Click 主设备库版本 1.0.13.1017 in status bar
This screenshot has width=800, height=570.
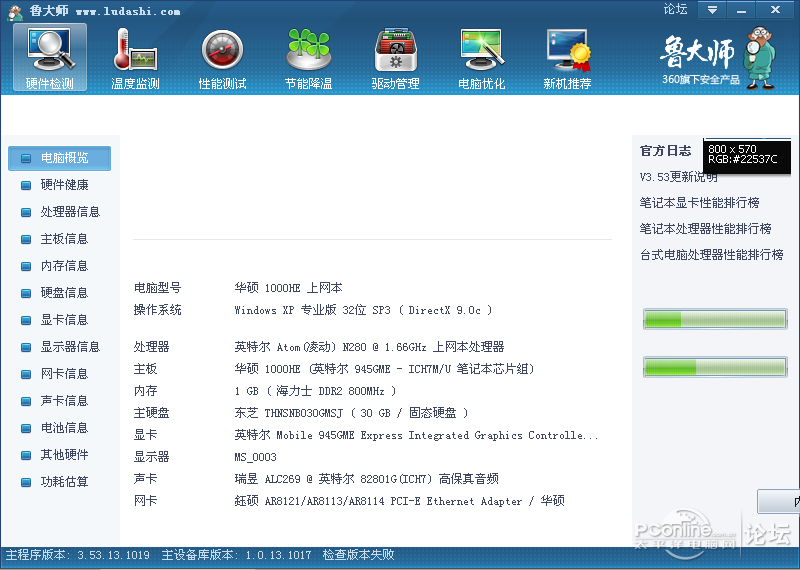[x=236, y=555]
